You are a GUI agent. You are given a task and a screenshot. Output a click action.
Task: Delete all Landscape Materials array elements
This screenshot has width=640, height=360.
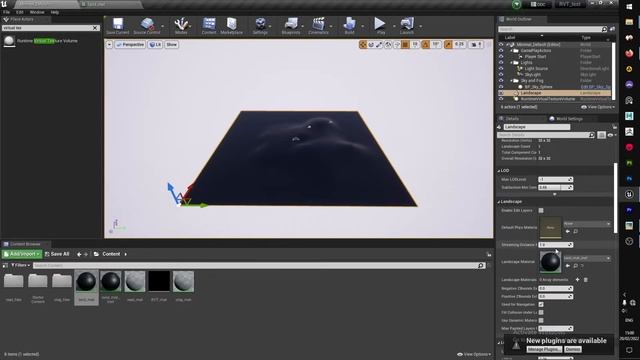coord(586,280)
